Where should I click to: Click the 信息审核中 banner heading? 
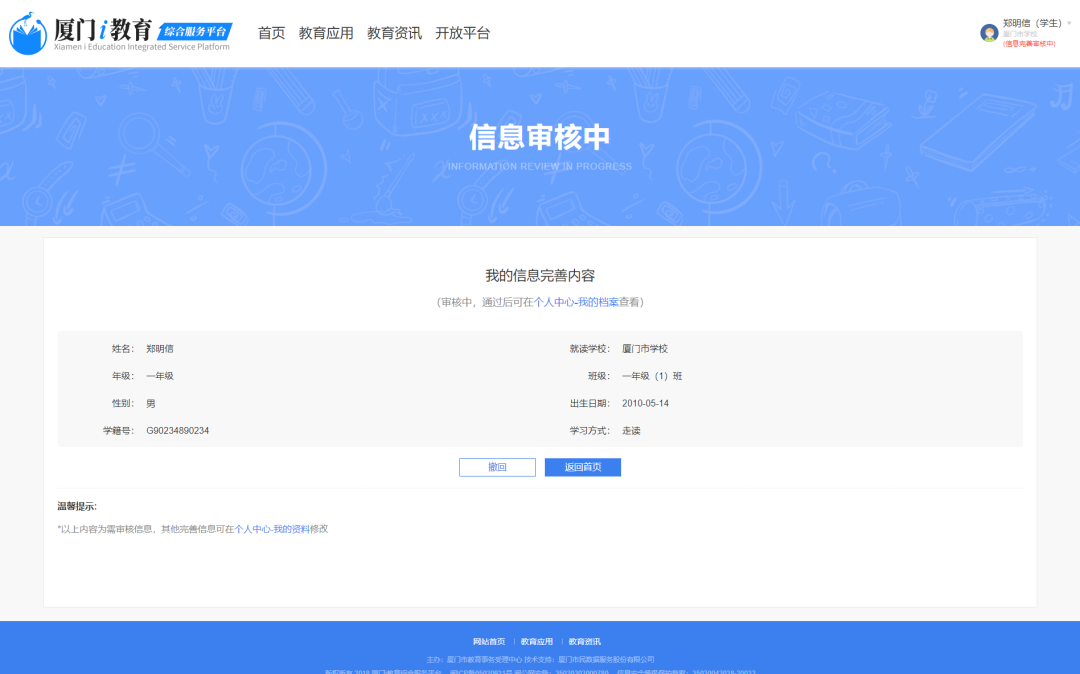point(539,137)
